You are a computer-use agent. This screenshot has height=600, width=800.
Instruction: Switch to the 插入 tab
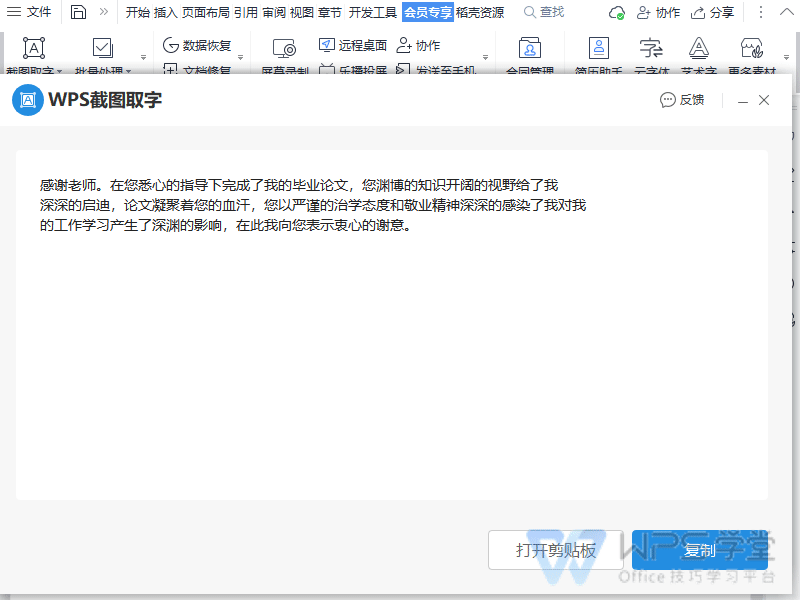(x=165, y=12)
